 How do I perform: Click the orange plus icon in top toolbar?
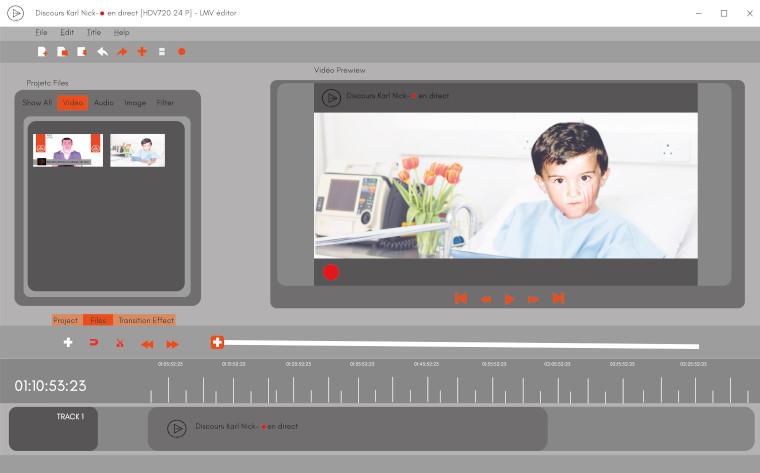coord(142,51)
